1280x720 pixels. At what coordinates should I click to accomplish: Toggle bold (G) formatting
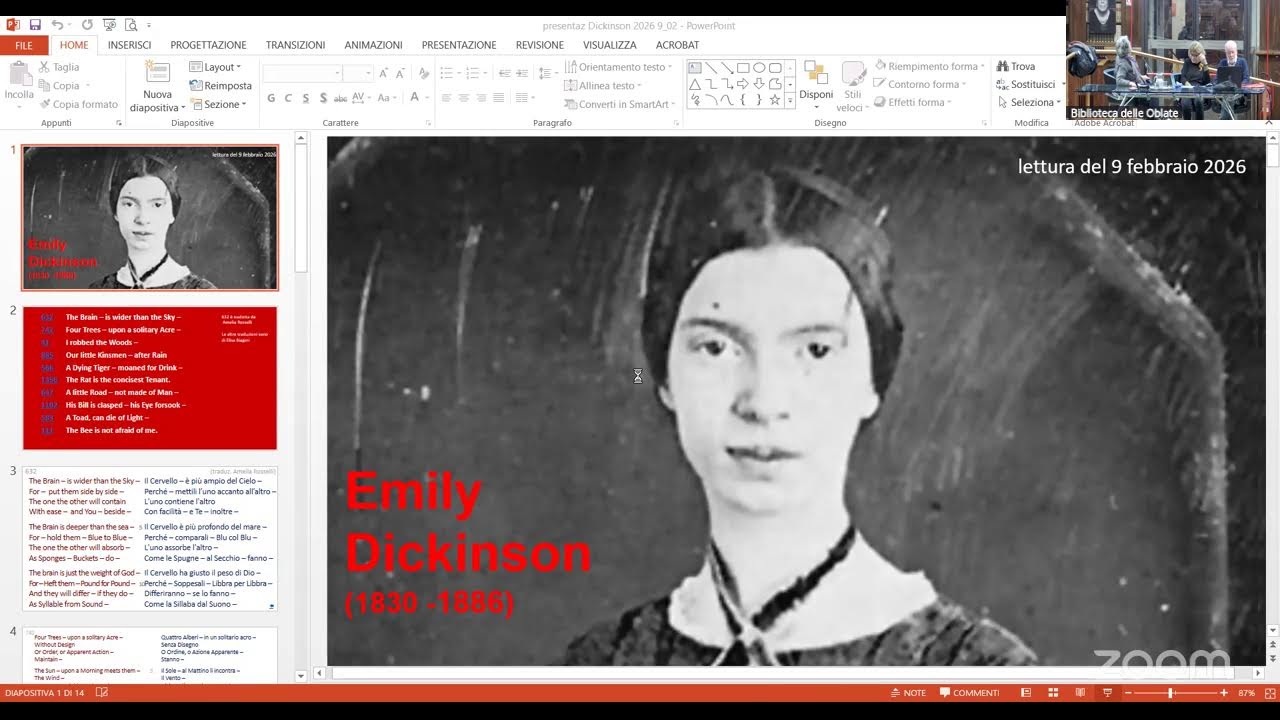point(270,98)
